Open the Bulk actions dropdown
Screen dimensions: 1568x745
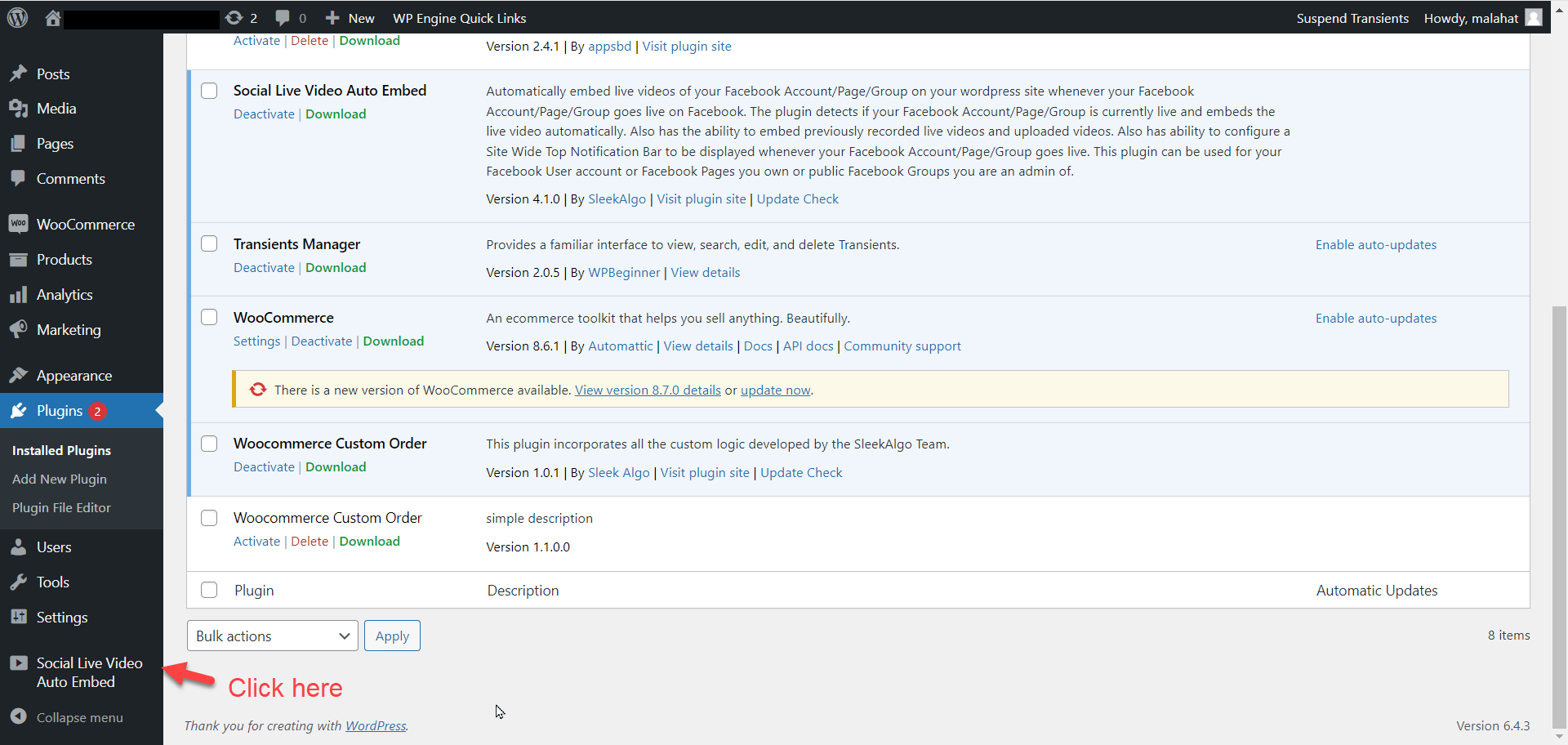[272, 636]
